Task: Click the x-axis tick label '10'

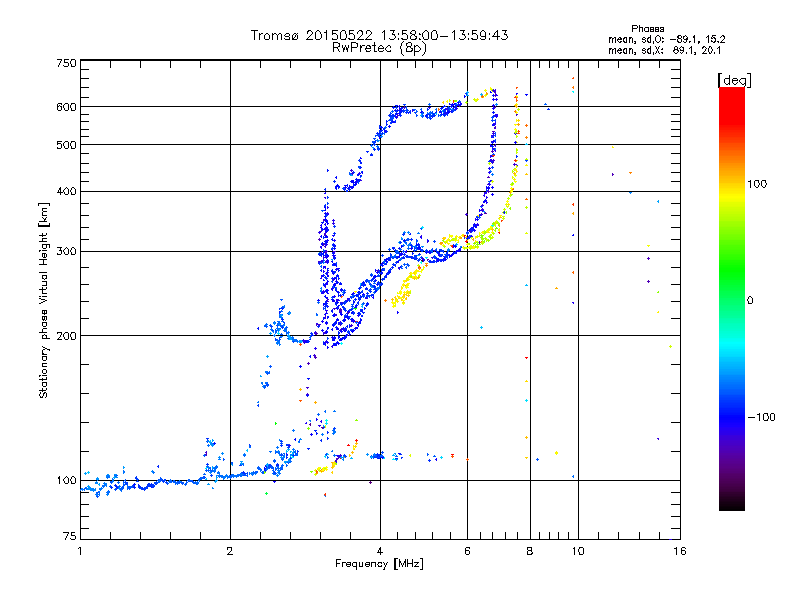Action: 578,551
